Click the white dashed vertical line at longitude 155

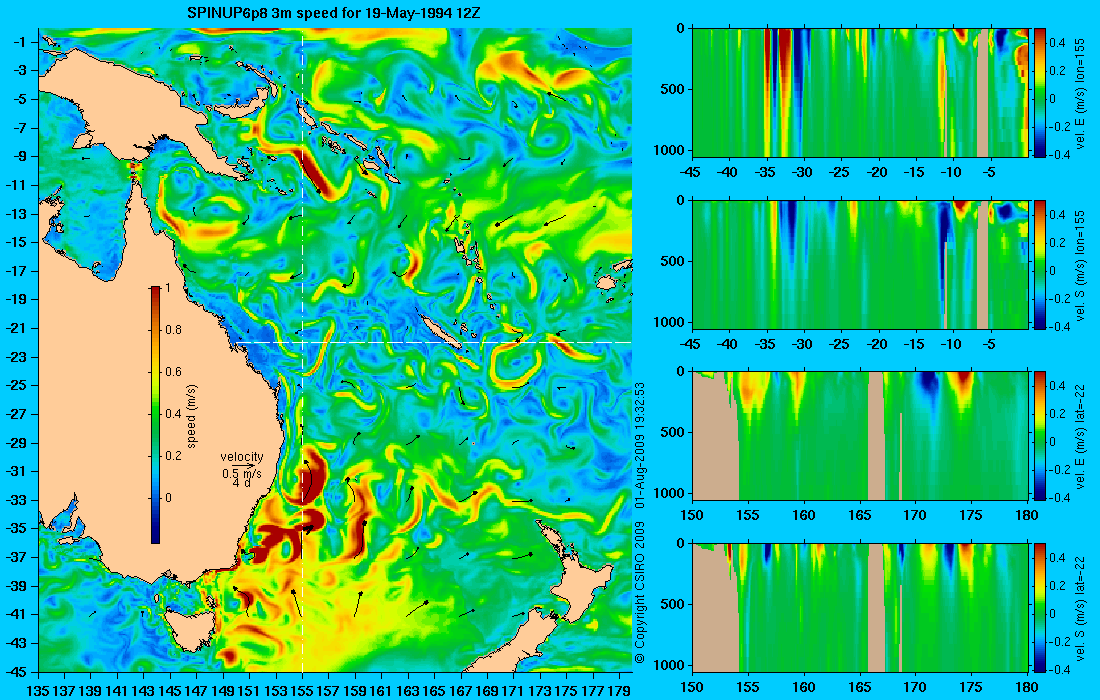302,350
